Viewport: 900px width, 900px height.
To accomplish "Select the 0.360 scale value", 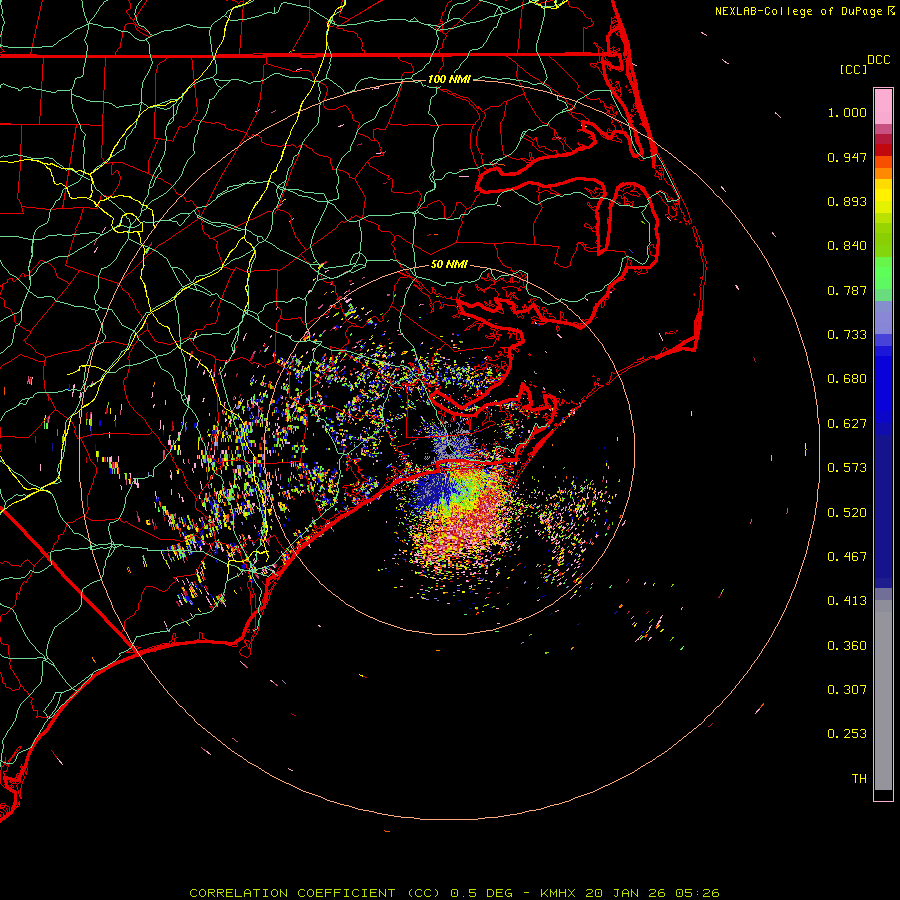I will pos(847,646).
